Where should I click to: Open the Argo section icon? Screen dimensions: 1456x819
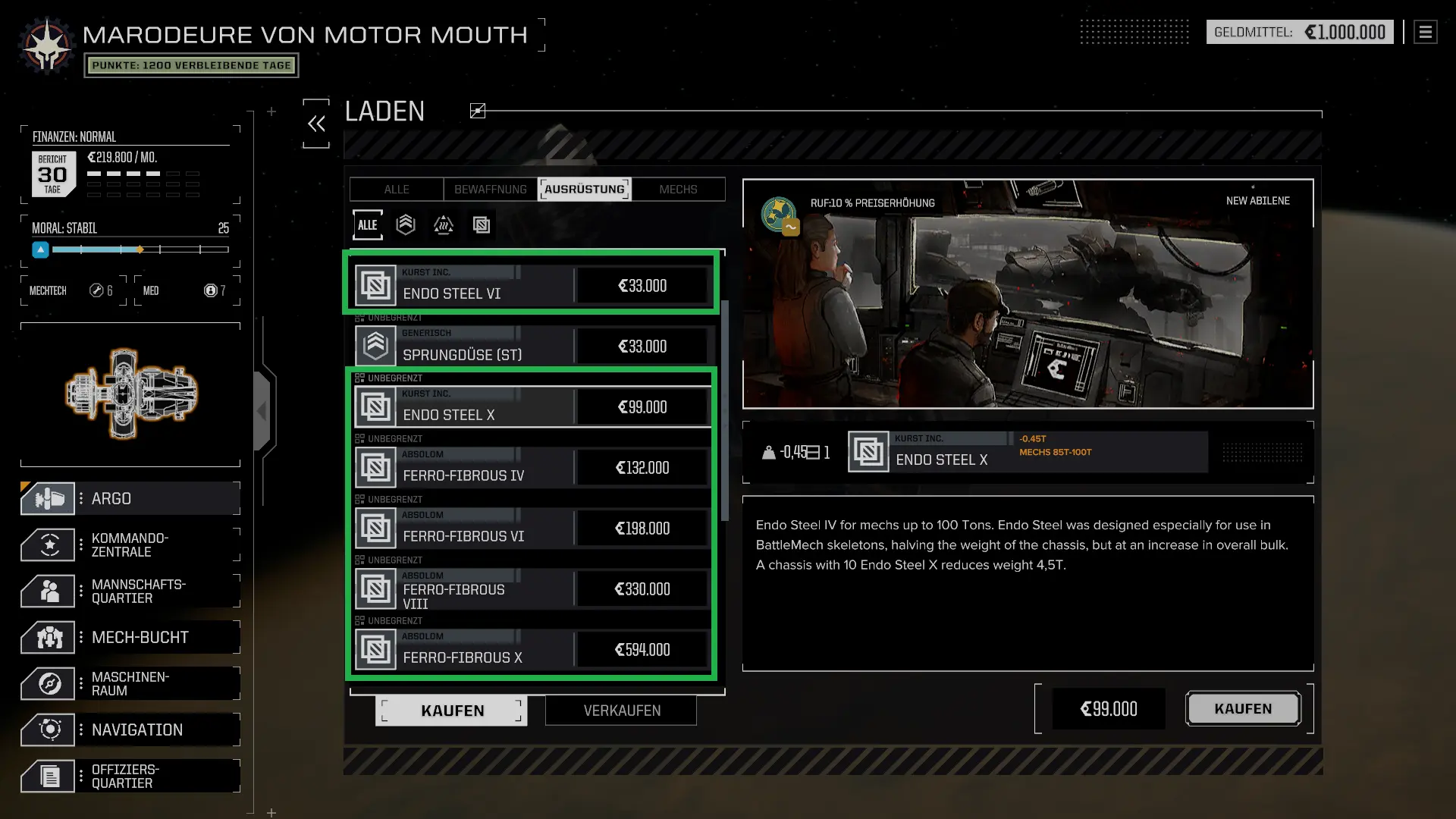pos(48,498)
